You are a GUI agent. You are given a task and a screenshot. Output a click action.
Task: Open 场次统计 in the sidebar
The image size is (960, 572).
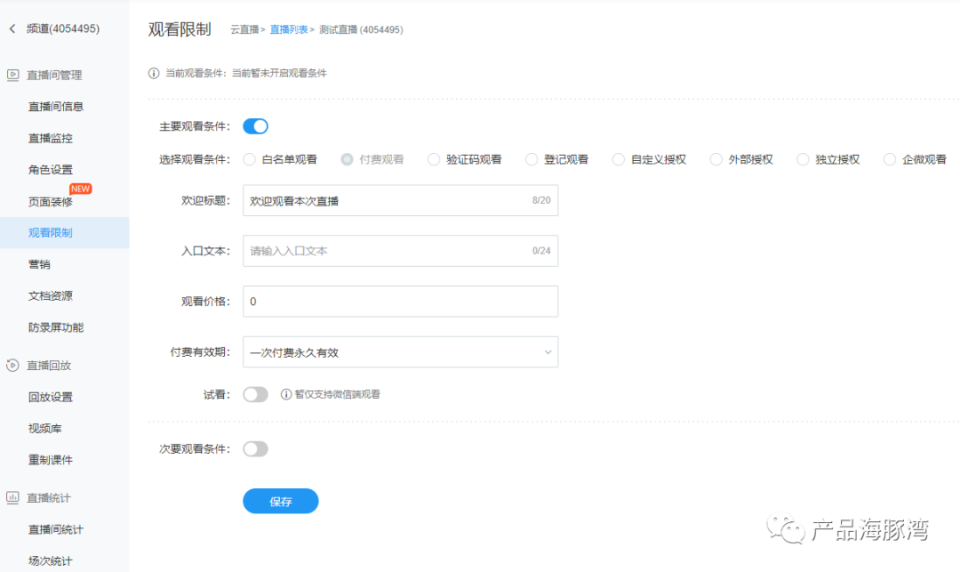tap(50, 561)
